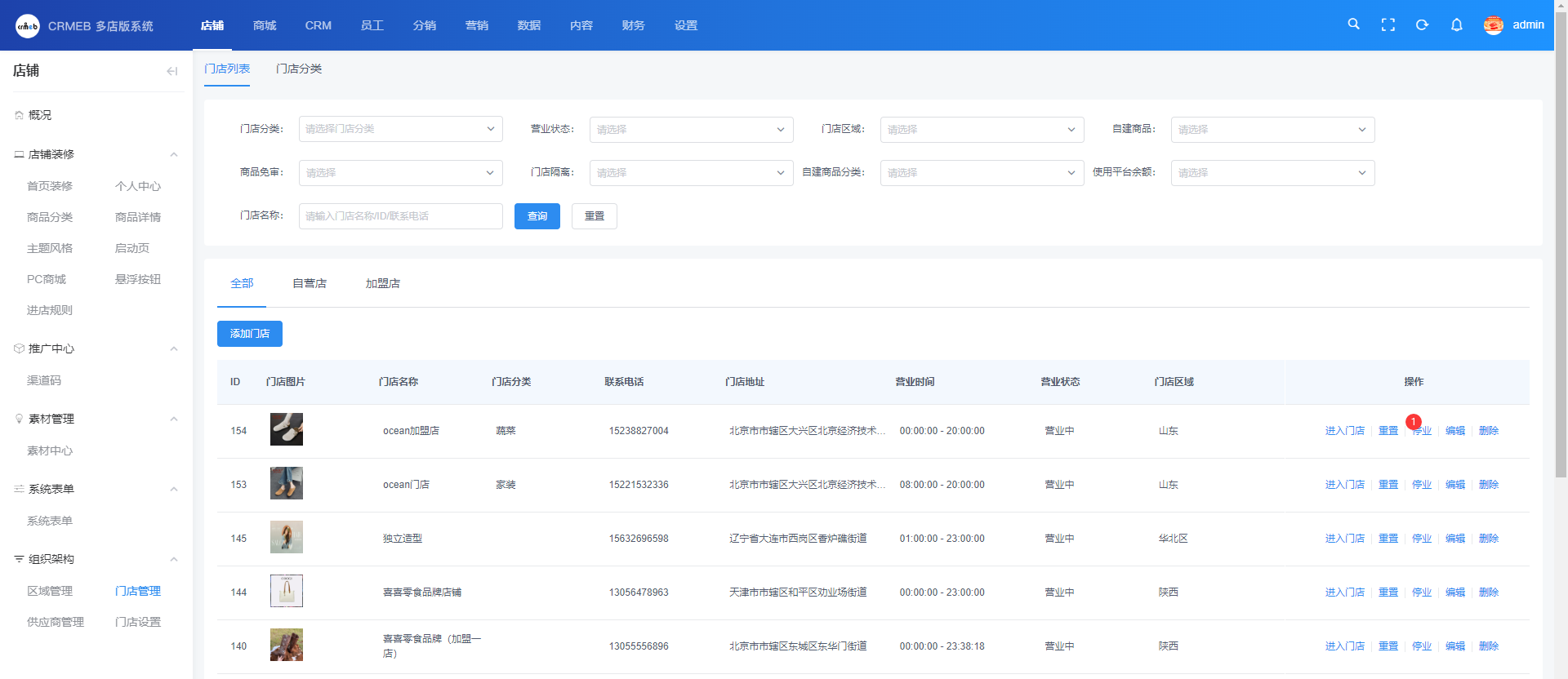Viewport: 1568px width, 679px height.
Task: Open the 门店隔离 dropdown
Action: pos(691,173)
